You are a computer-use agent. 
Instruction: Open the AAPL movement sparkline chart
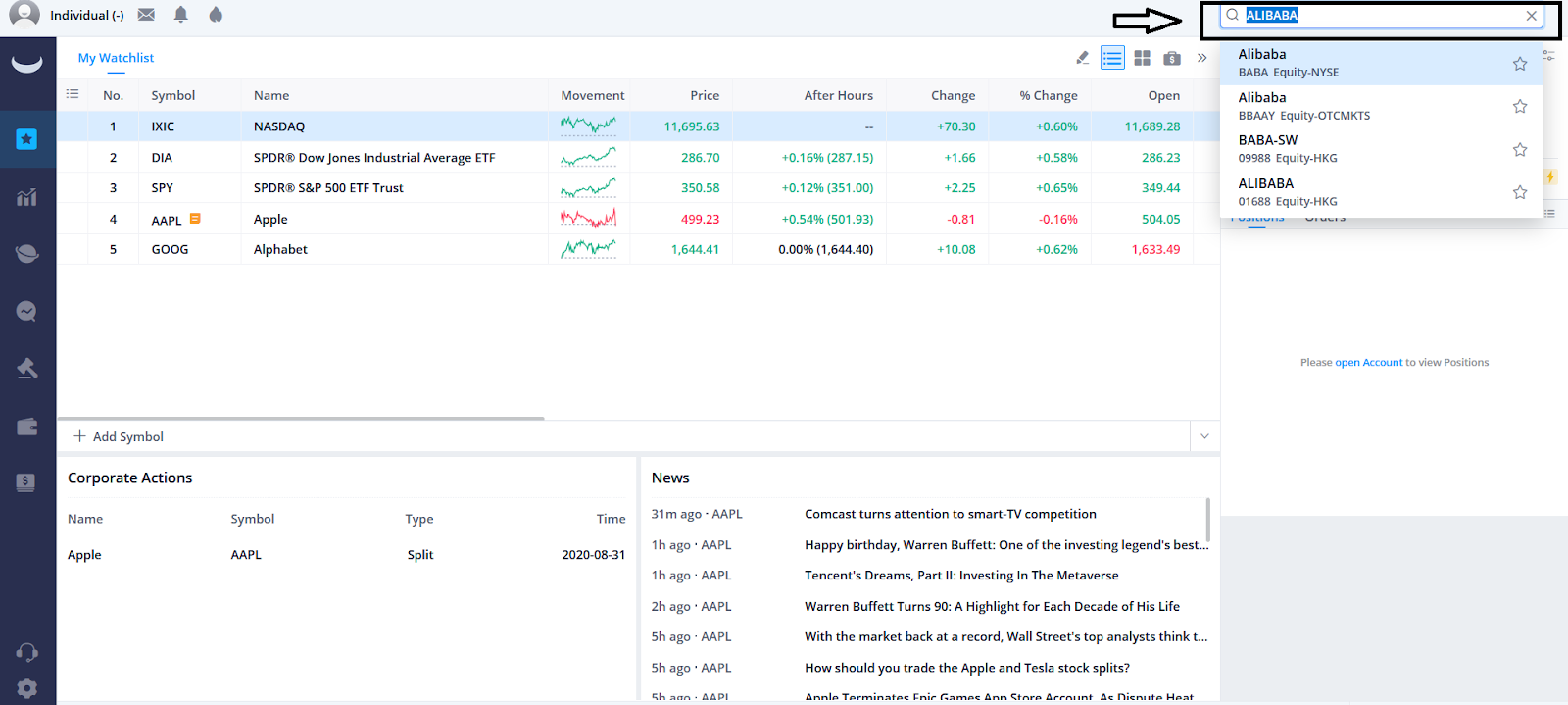(x=588, y=218)
